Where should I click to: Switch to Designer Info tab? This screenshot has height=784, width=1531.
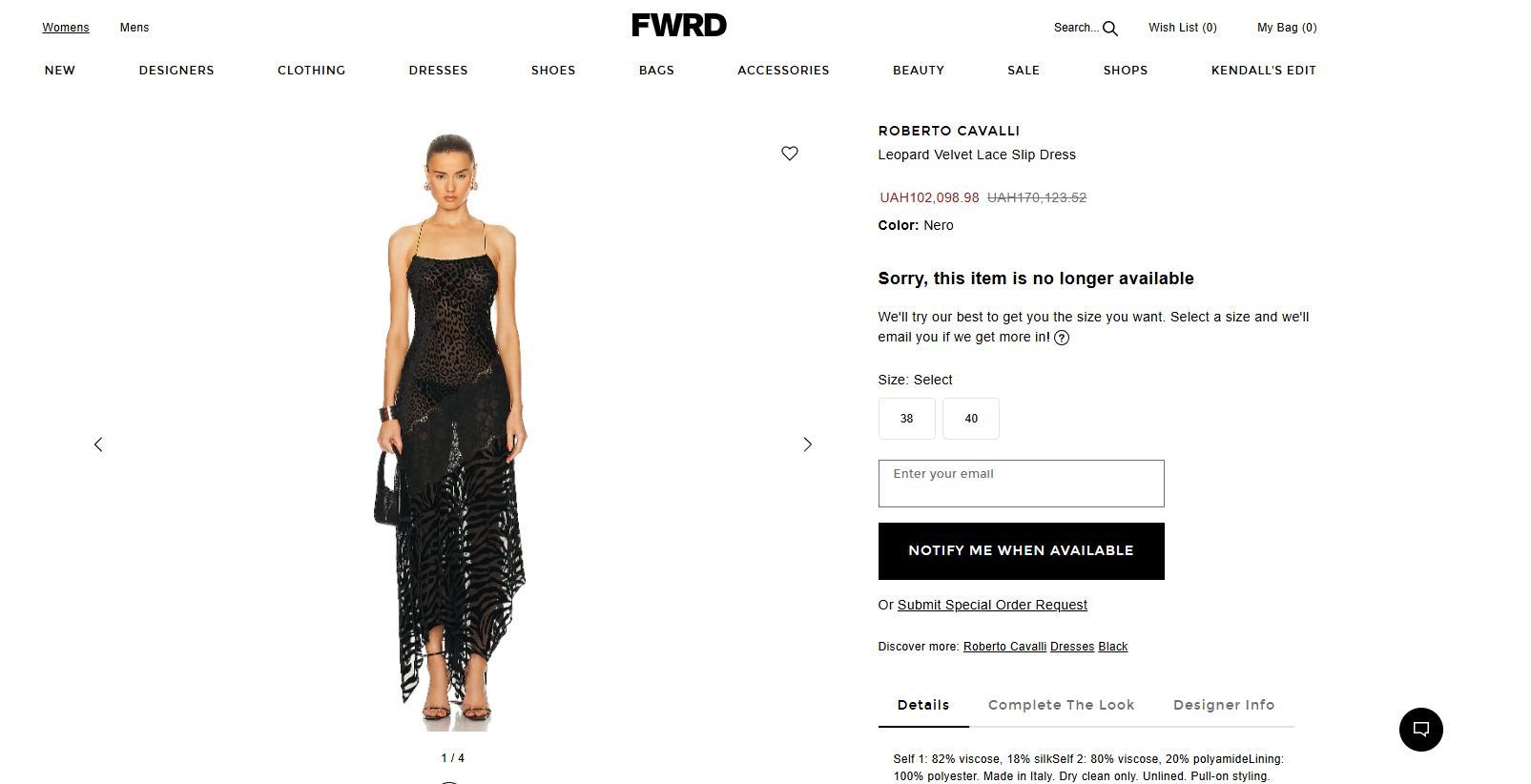point(1224,705)
